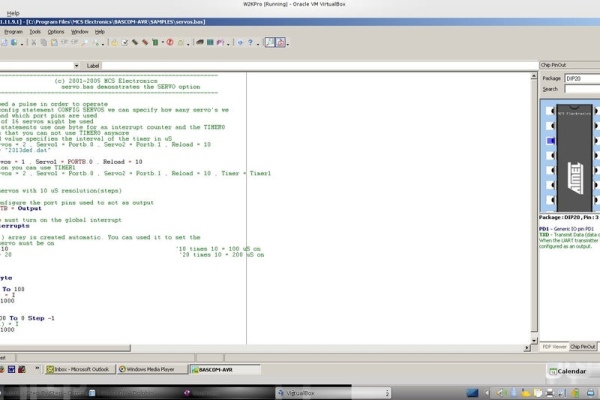Viewport: 600px width, 400px height.
Task: Click the blue globe web icon
Action: 240,42
